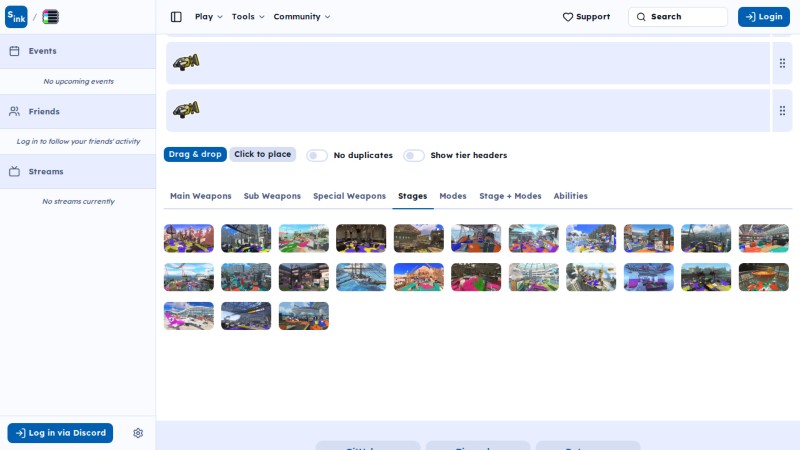Switch to the Sub Weapons tab
The height and width of the screenshot is (450, 800).
point(272,196)
